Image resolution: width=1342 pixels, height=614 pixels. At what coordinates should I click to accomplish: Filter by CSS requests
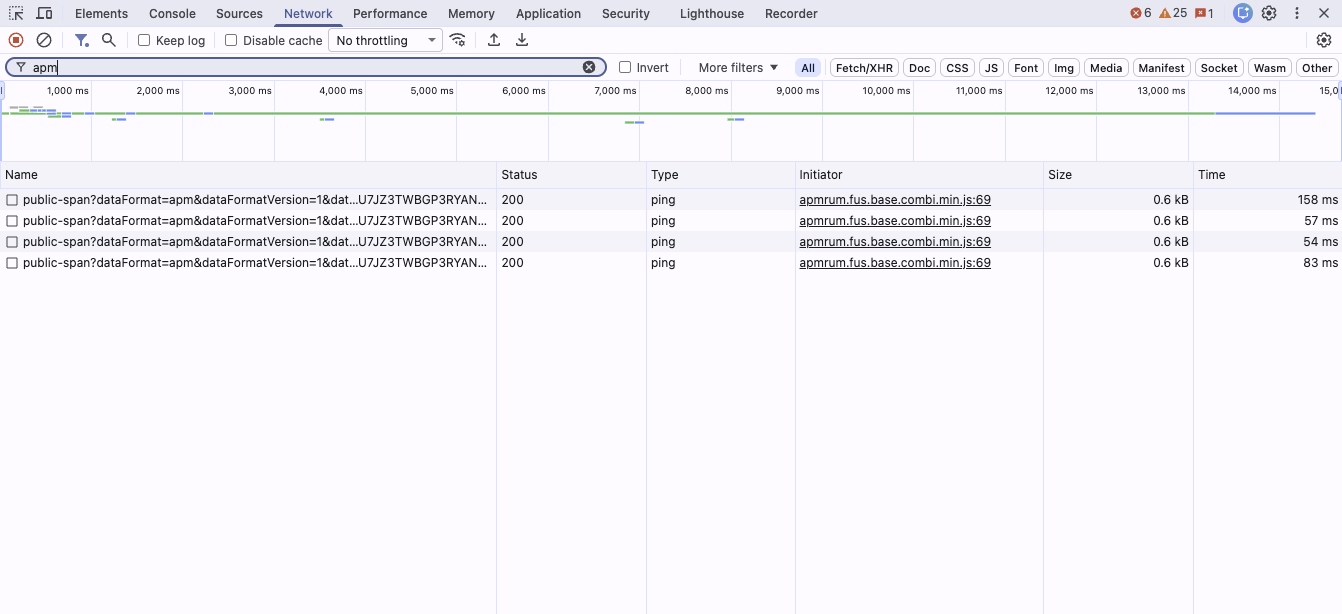(957, 68)
